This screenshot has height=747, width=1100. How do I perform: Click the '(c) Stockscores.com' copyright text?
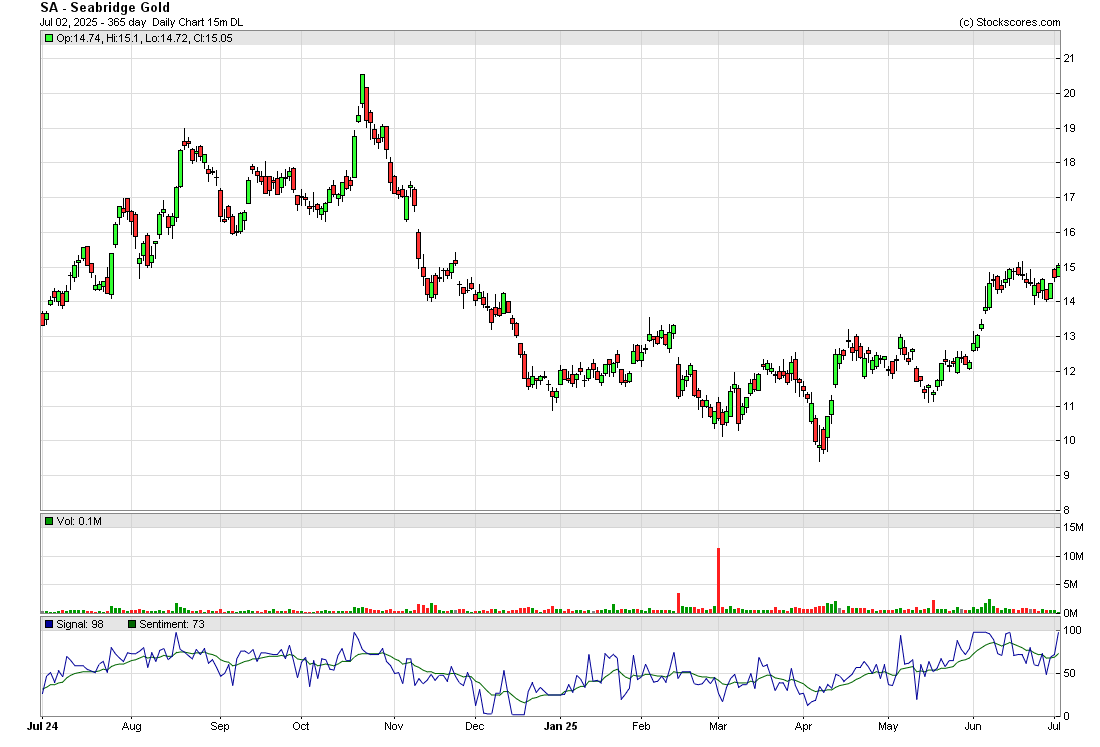point(1010,22)
